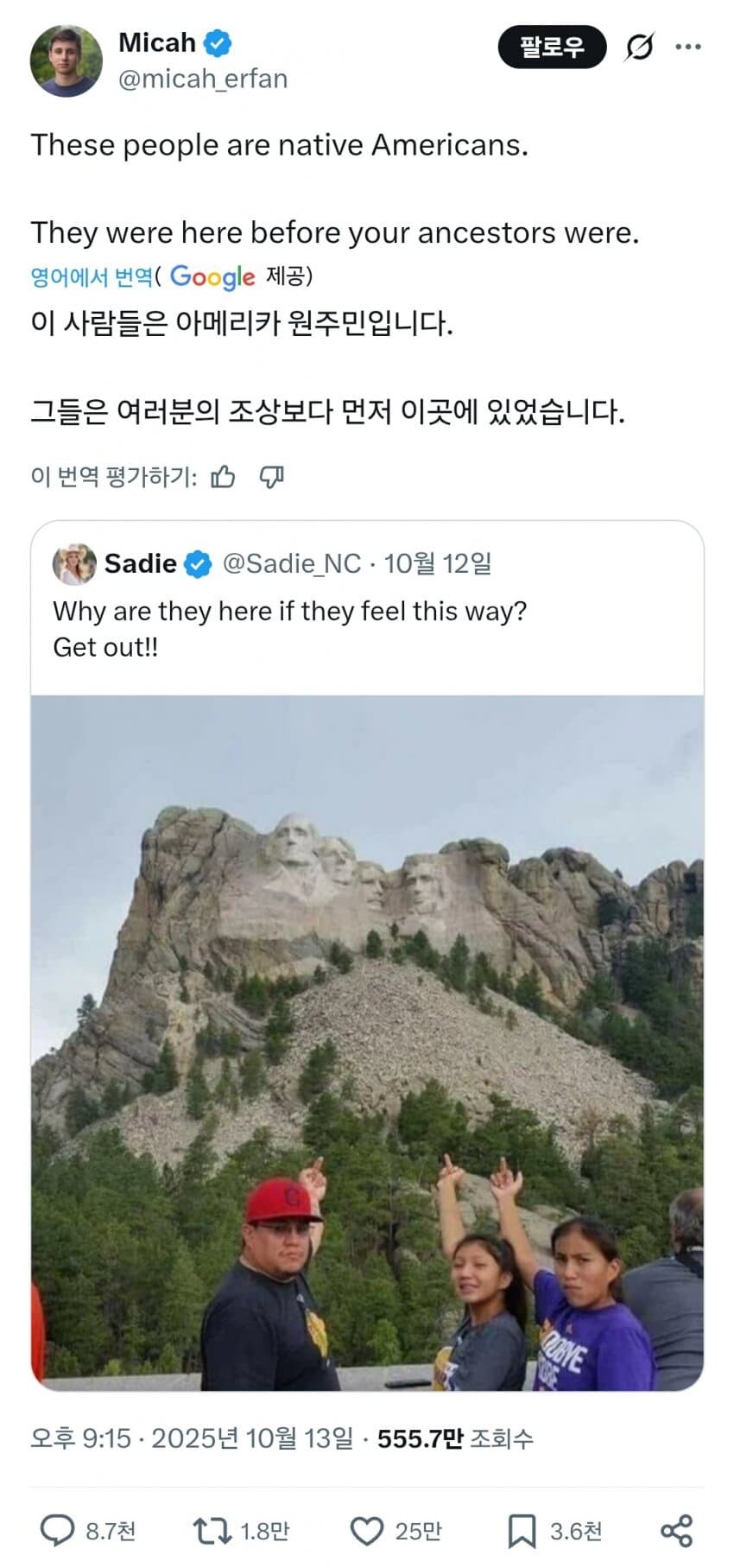
Task: View the 555.7만 조회수 view count
Action: pos(455,1438)
